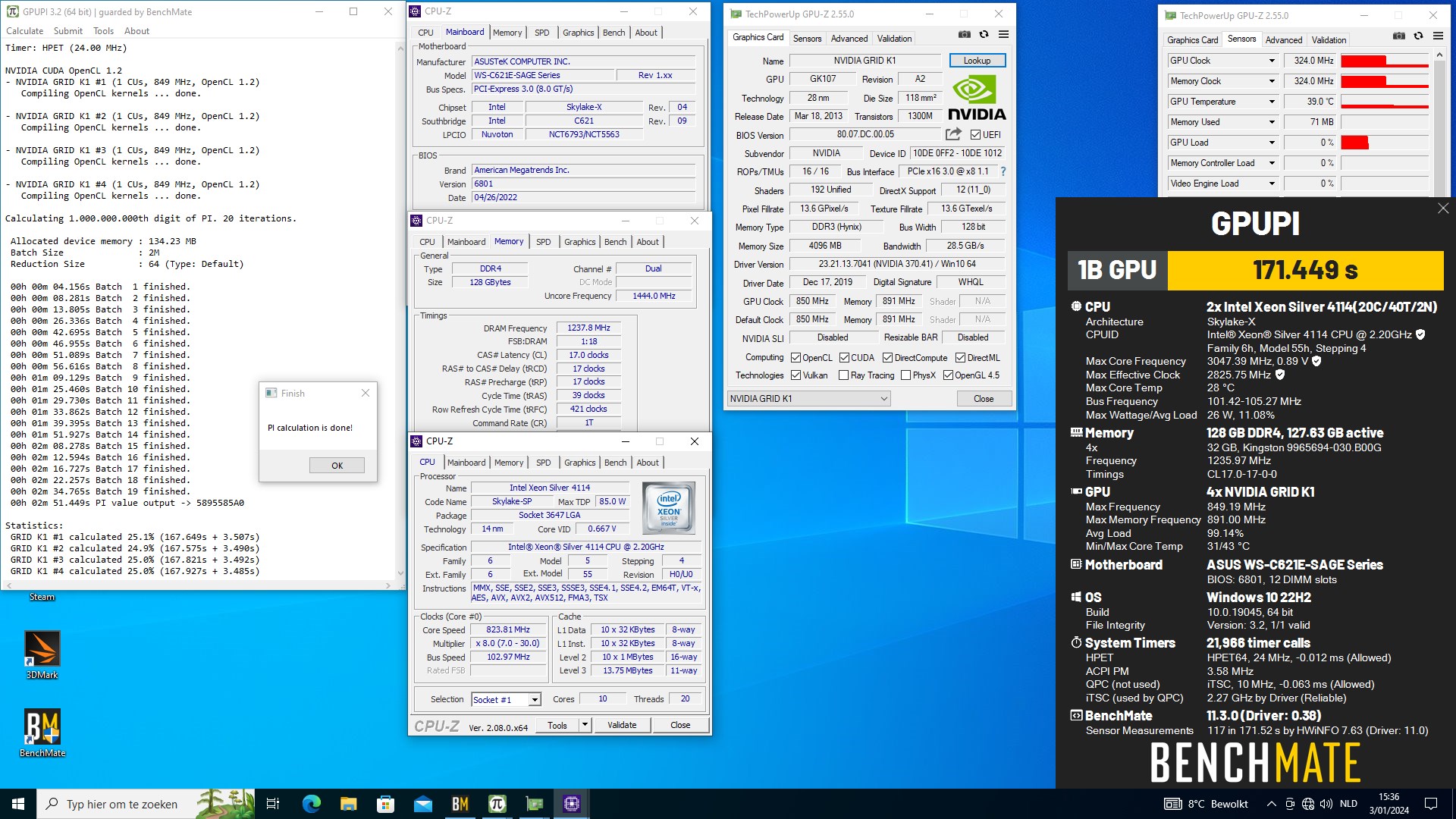1456x819 pixels.
Task: Toggle the DirectCompute checkbox
Action: click(887, 358)
